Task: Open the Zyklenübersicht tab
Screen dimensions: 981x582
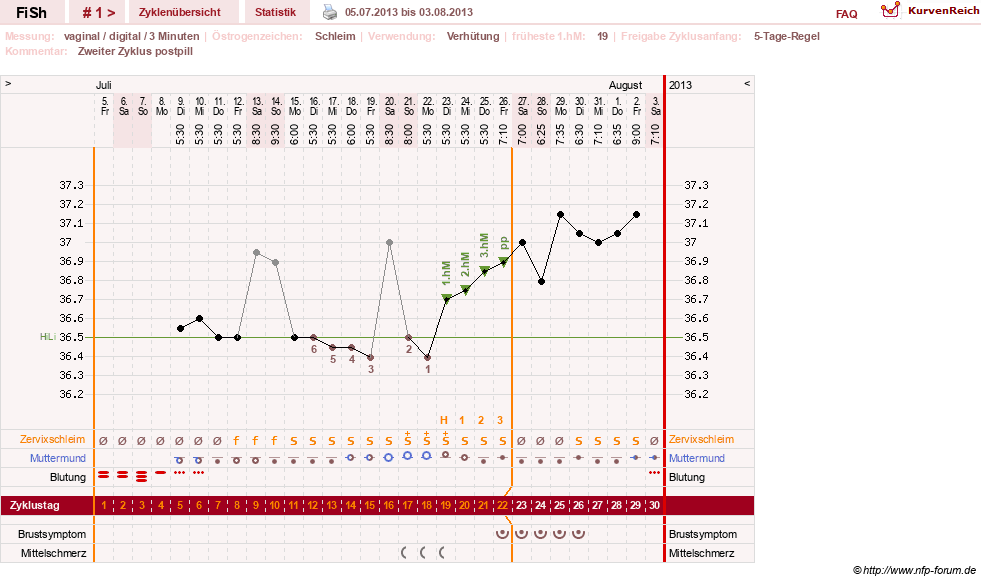Action: (x=180, y=12)
